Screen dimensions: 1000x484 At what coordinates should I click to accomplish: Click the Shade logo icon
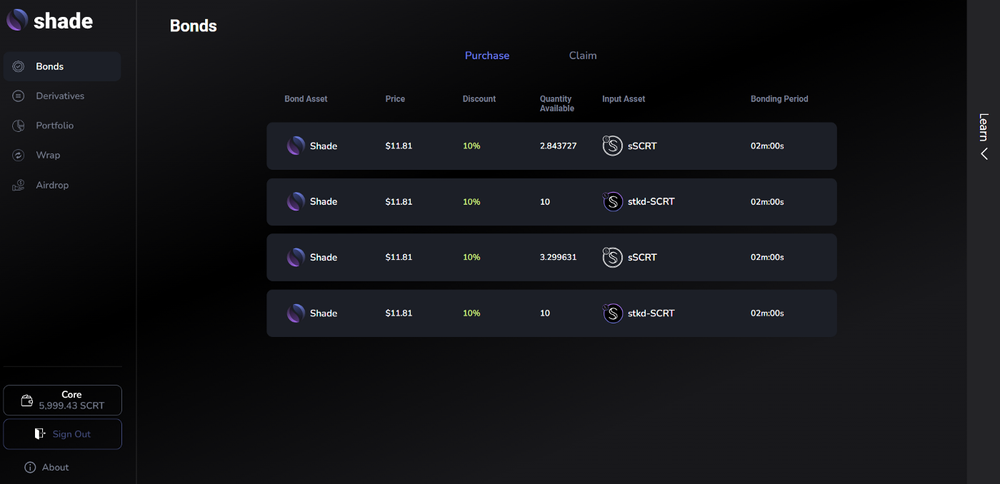[17, 20]
